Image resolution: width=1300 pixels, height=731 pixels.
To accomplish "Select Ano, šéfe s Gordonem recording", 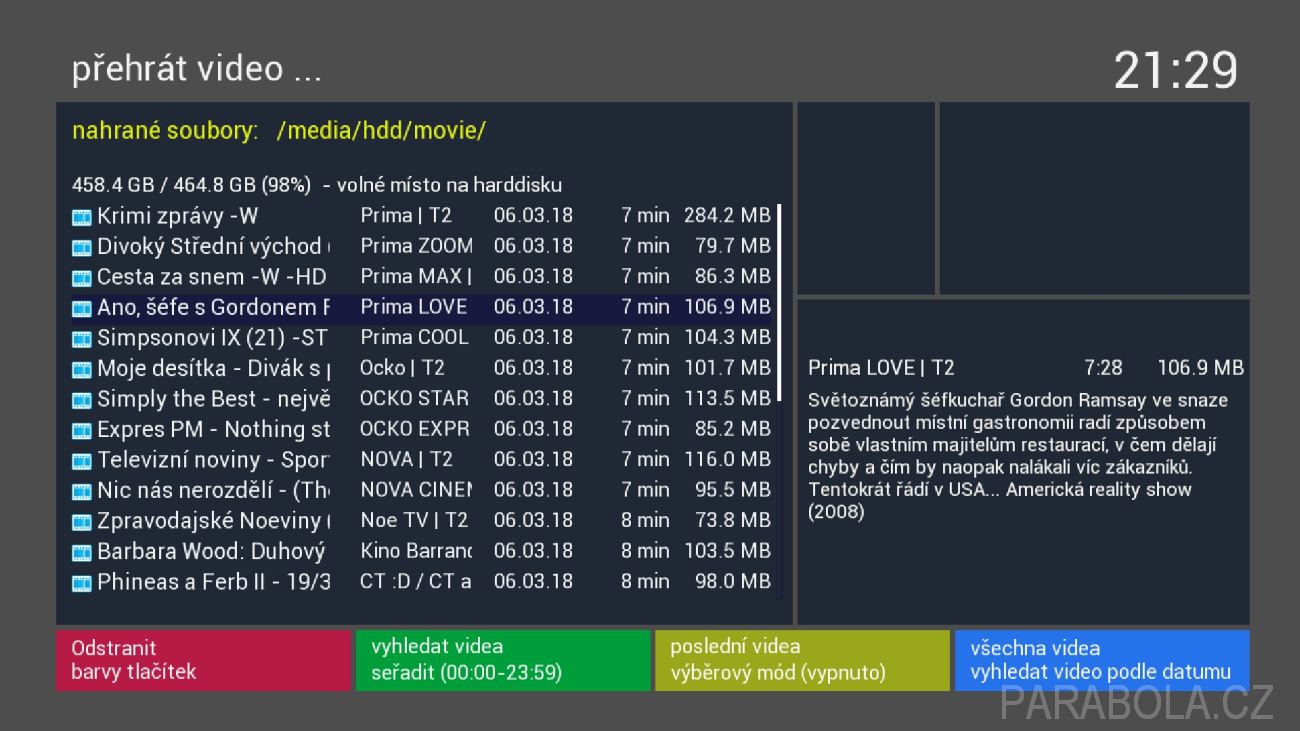I will pyautogui.click(x=422, y=307).
